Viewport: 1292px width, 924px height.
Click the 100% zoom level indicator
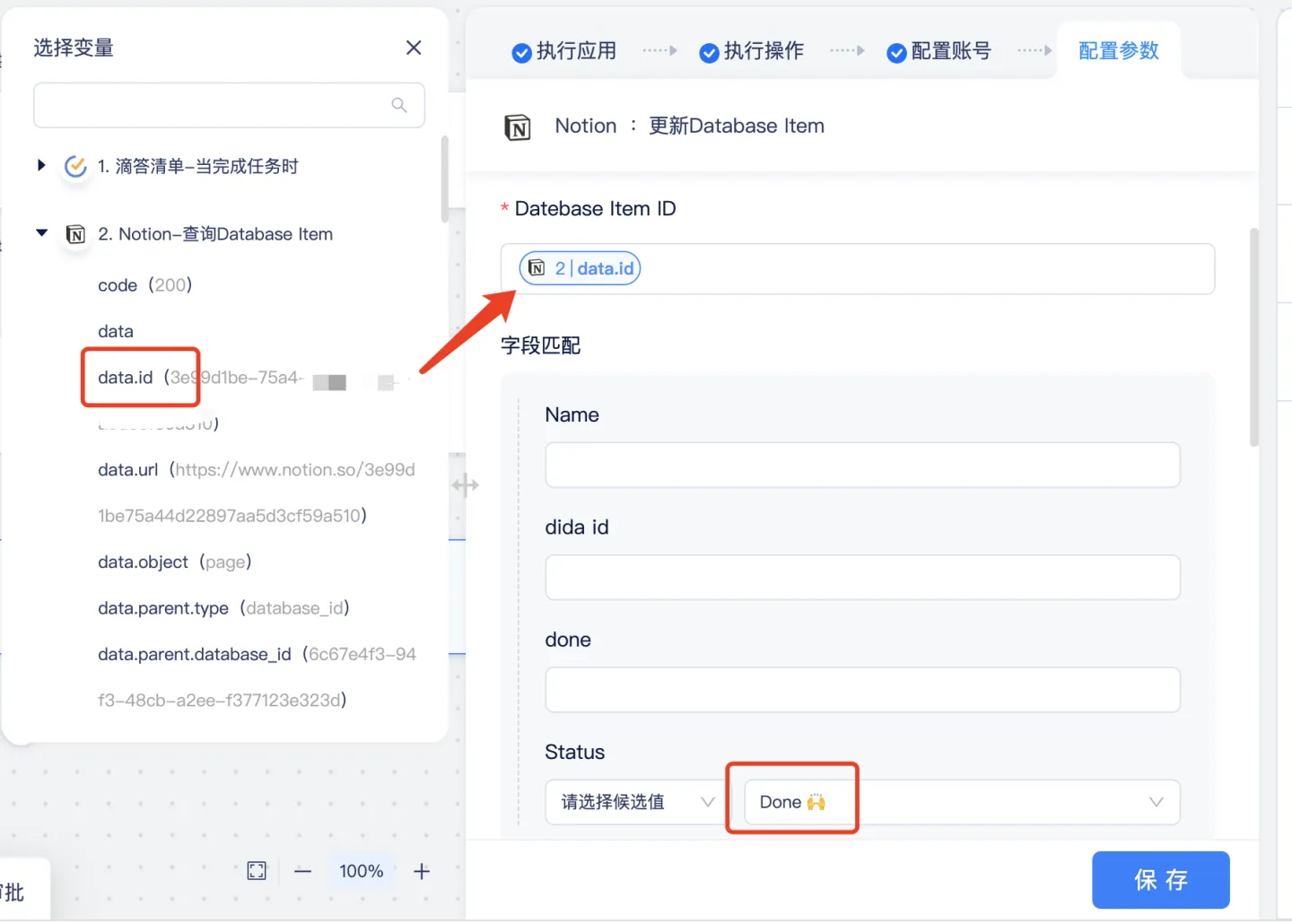362,871
